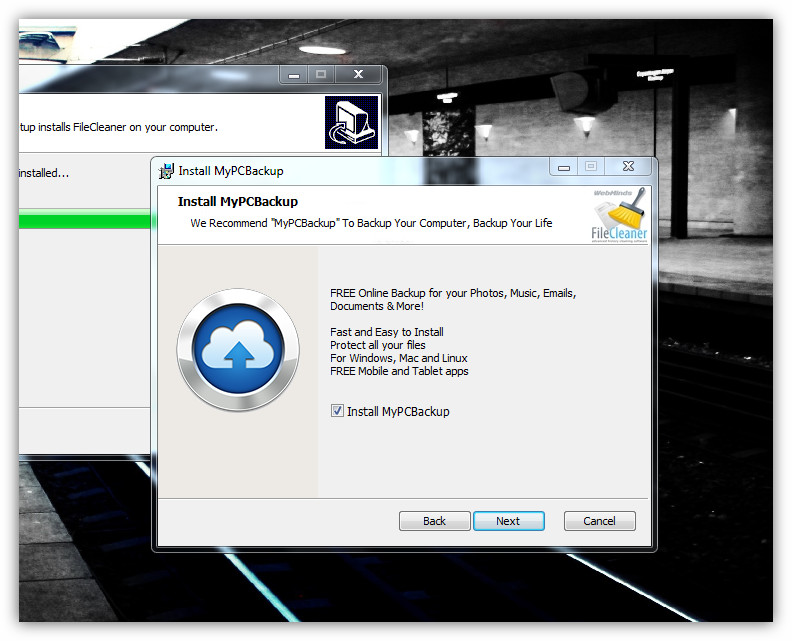Screen dimensions: 792x641
Task: Click the maximize button of FileCleaner setup window
Action: 321,74
